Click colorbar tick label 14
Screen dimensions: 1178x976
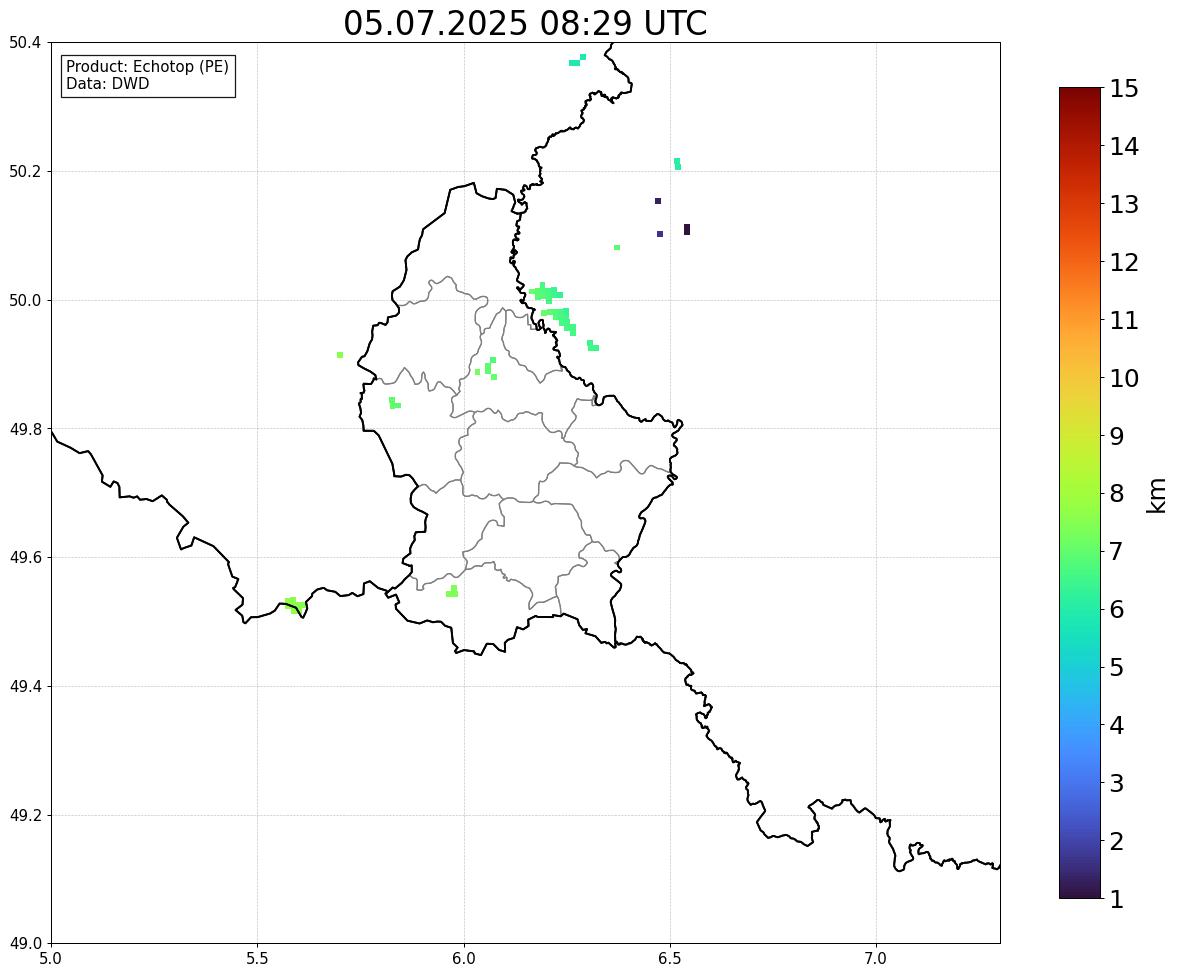coord(1124,147)
